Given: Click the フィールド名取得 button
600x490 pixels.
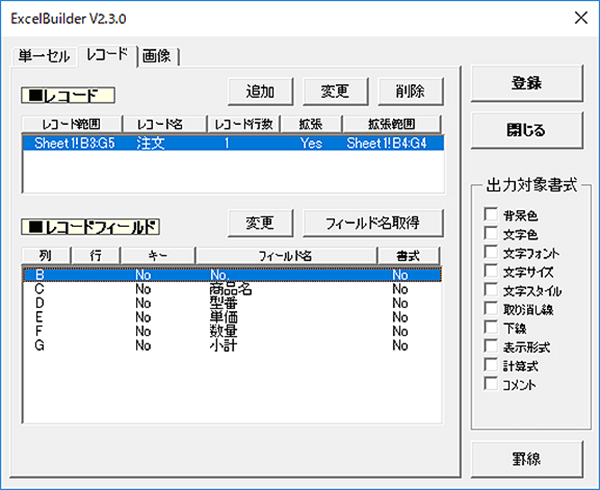Looking at the screenshot, I should click(373, 223).
